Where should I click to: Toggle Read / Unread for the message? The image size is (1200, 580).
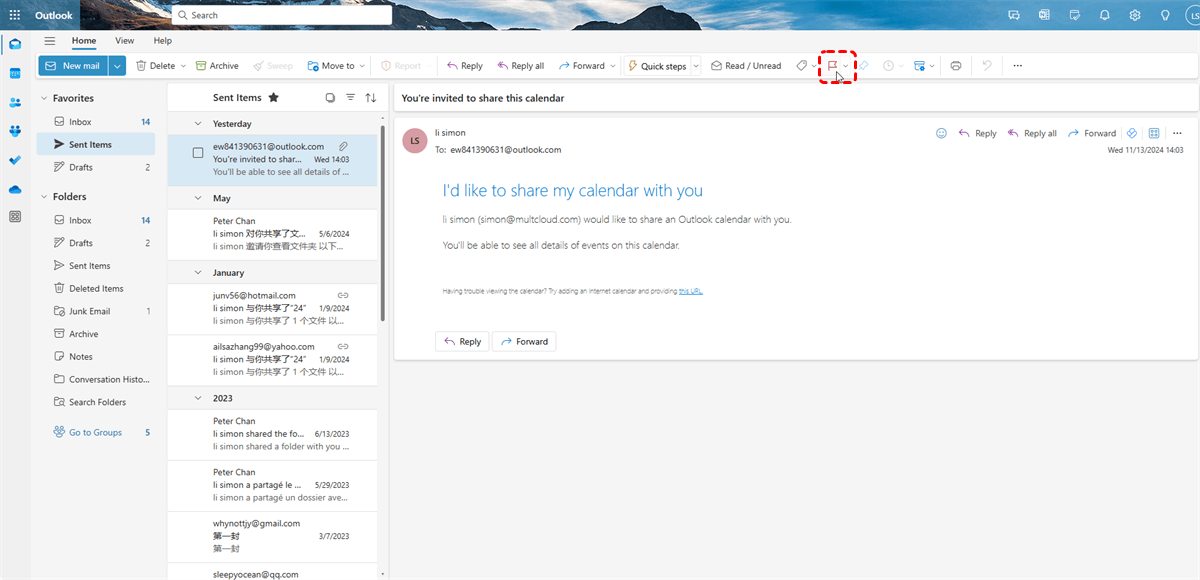[746, 66]
